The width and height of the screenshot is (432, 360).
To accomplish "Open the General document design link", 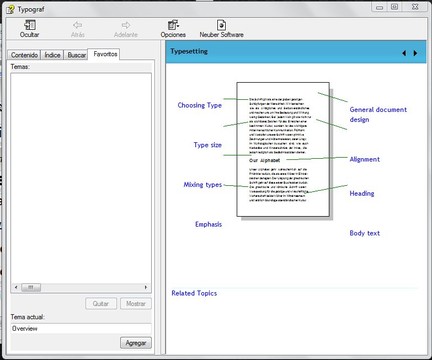I will coord(378,114).
